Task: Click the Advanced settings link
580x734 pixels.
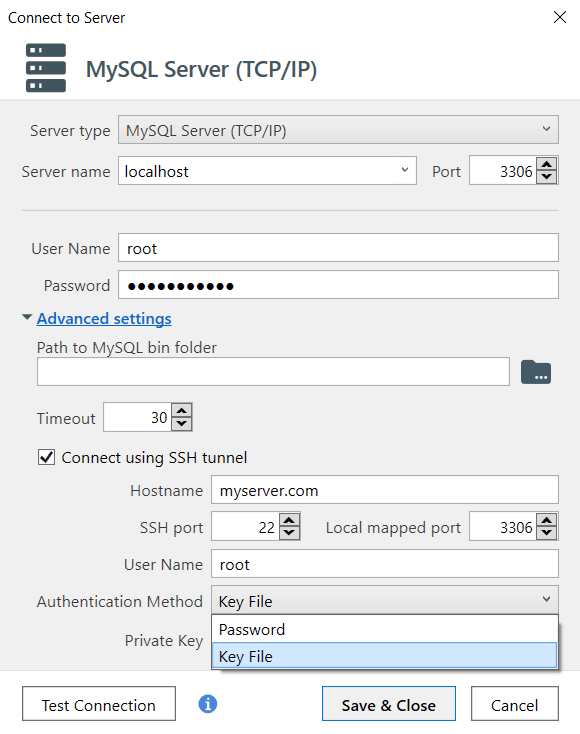Action: (x=104, y=318)
